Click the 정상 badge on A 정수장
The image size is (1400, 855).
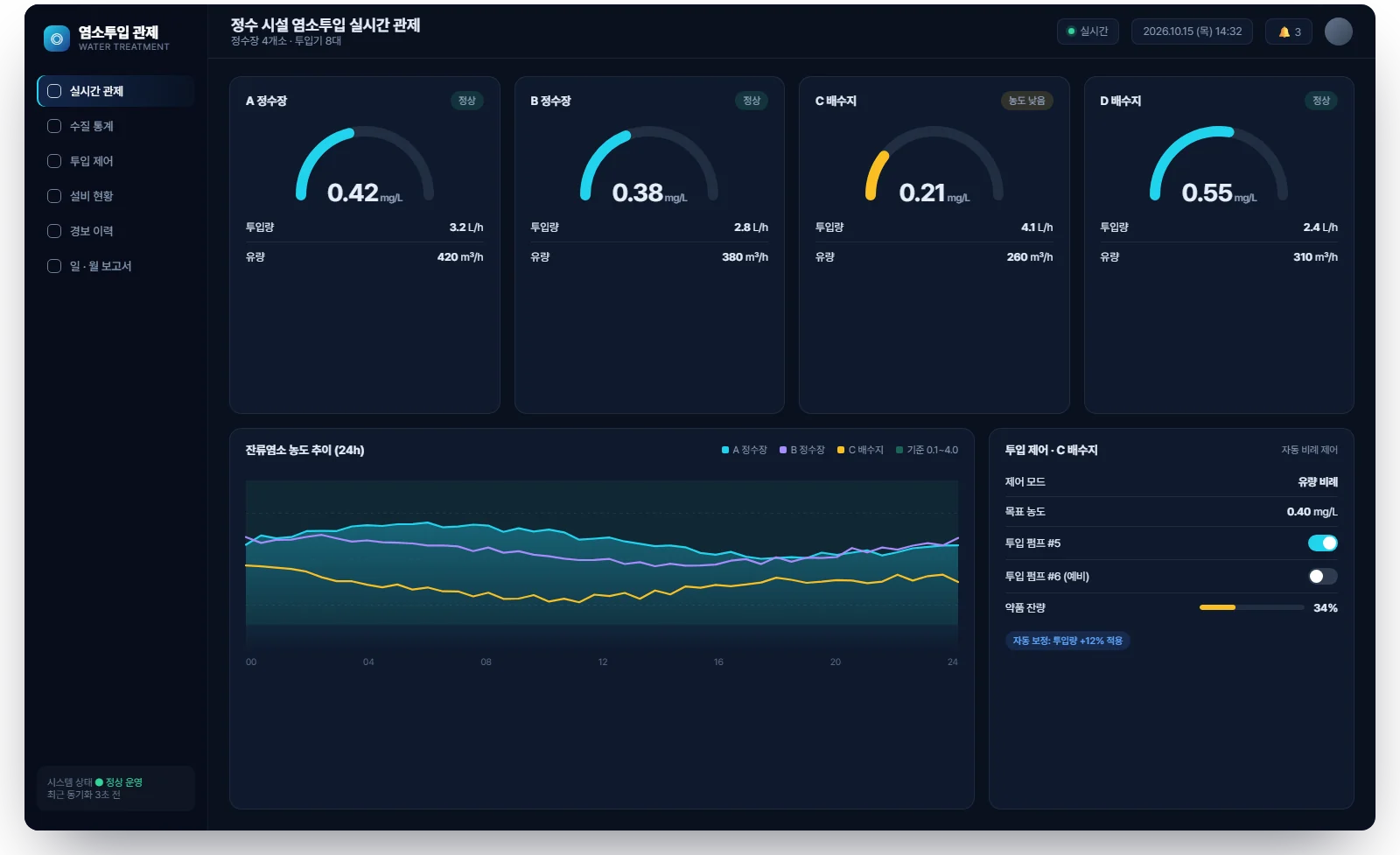(x=467, y=101)
